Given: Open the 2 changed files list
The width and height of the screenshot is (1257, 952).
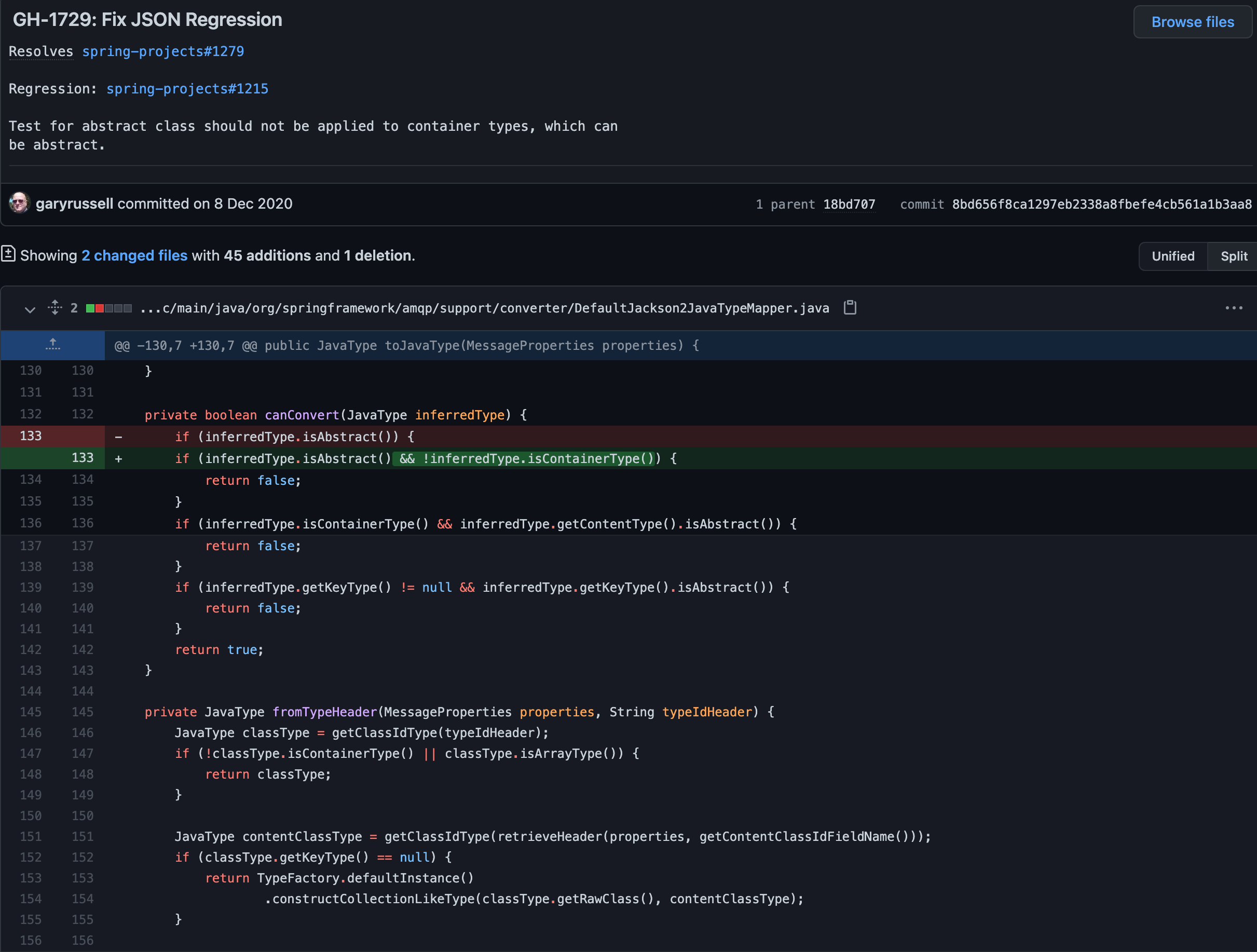Looking at the screenshot, I should point(134,255).
